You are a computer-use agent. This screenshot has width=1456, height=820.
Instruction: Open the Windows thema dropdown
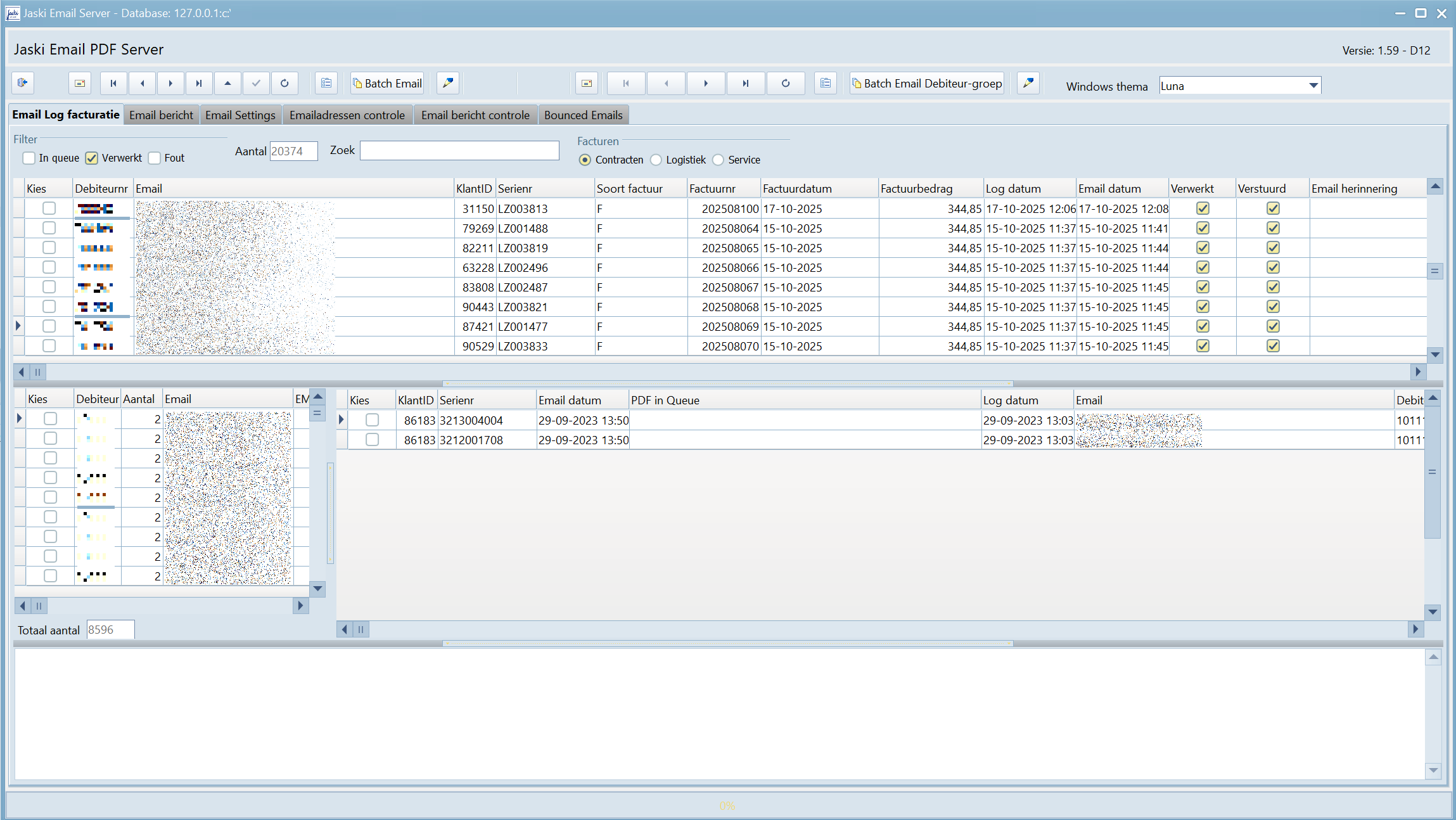pyautogui.click(x=1313, y=86)
